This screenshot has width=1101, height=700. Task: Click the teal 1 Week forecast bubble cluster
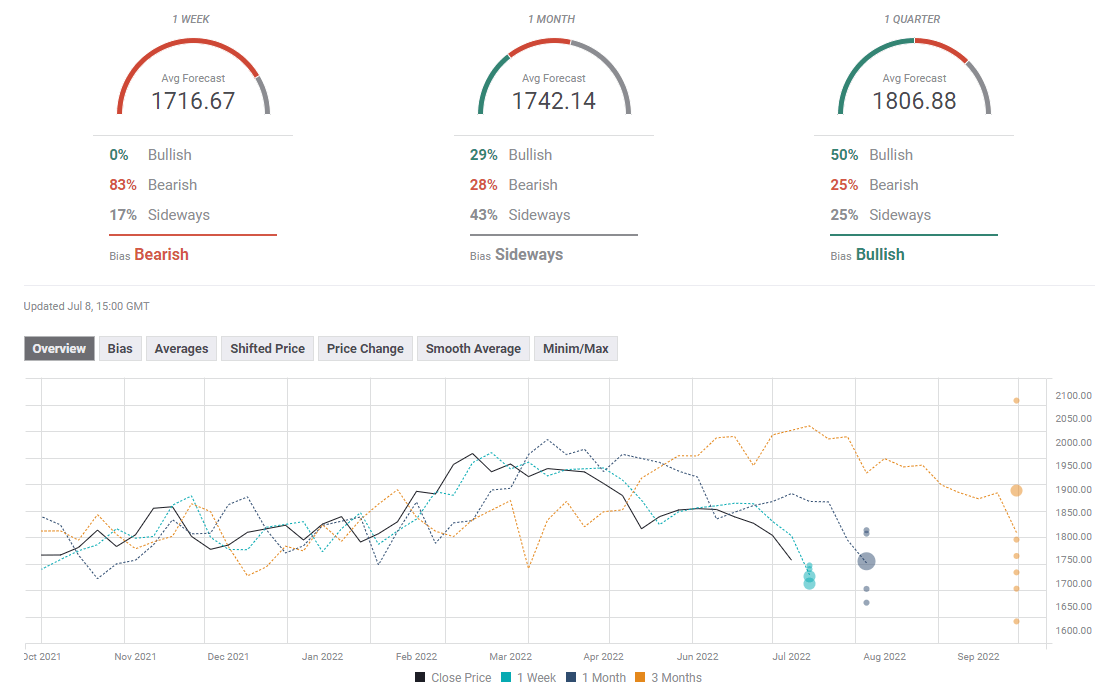pyautogui.click(x=809, y=577)
